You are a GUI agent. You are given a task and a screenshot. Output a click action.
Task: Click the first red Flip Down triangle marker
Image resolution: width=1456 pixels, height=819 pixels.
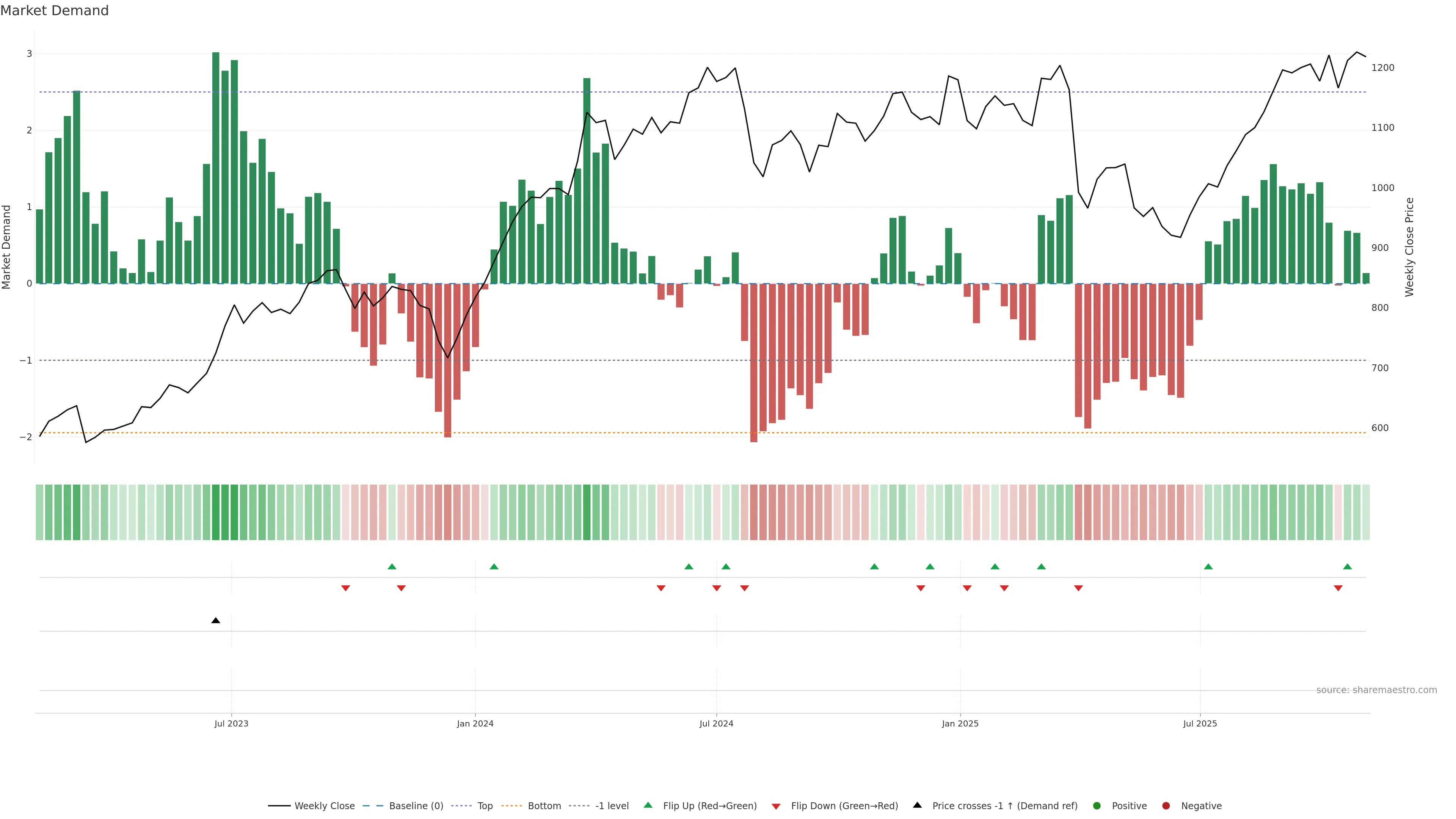[x=345, y=588]
